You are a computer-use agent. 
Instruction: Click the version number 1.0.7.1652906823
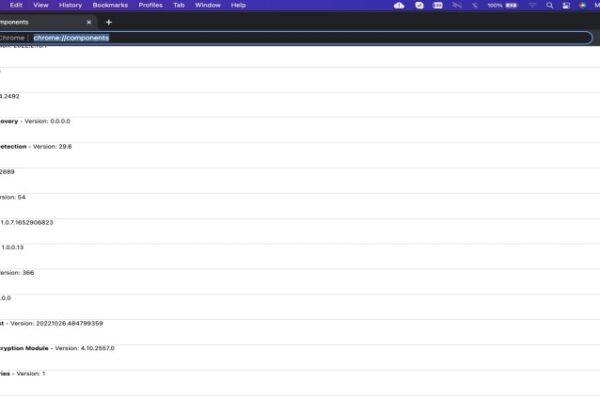pyautogui.click(x=27, y=222)
